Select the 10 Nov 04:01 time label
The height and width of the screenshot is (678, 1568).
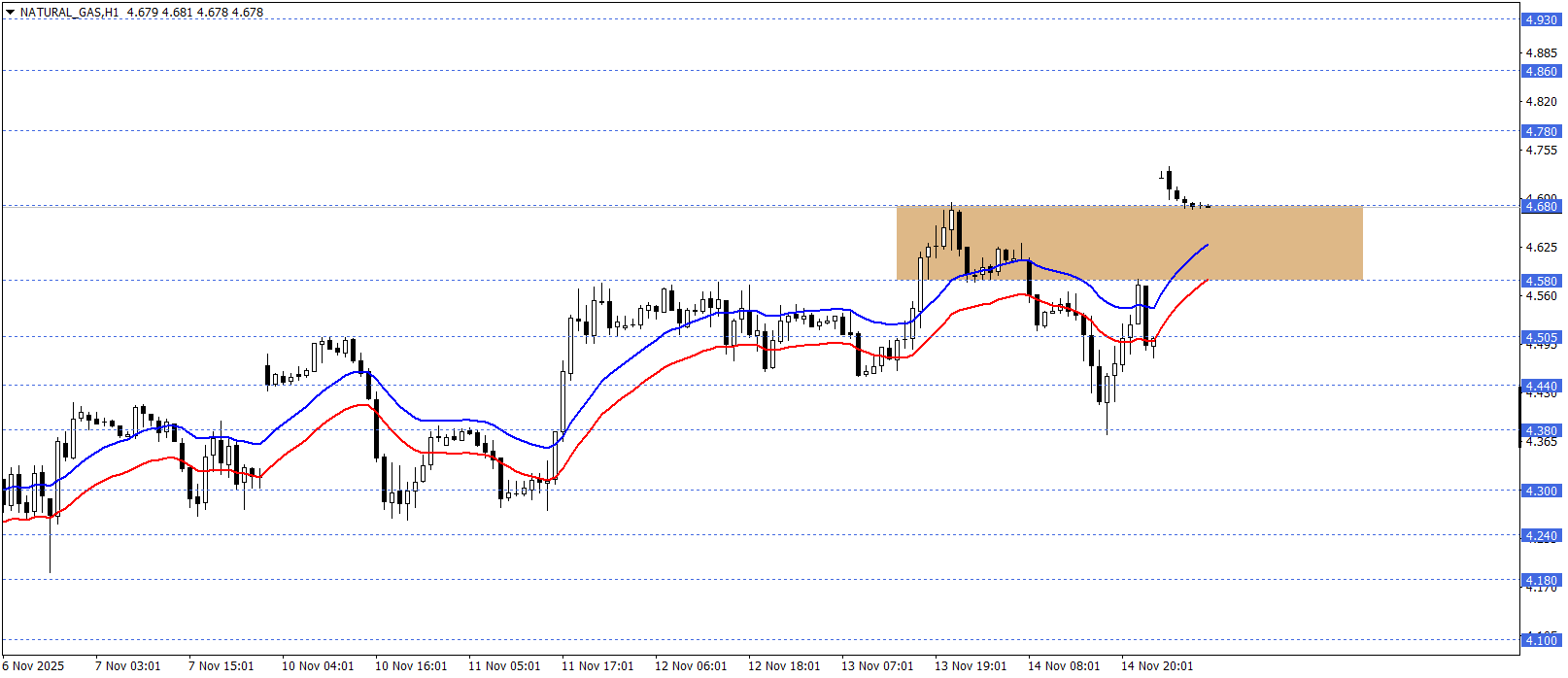(318, 666)
